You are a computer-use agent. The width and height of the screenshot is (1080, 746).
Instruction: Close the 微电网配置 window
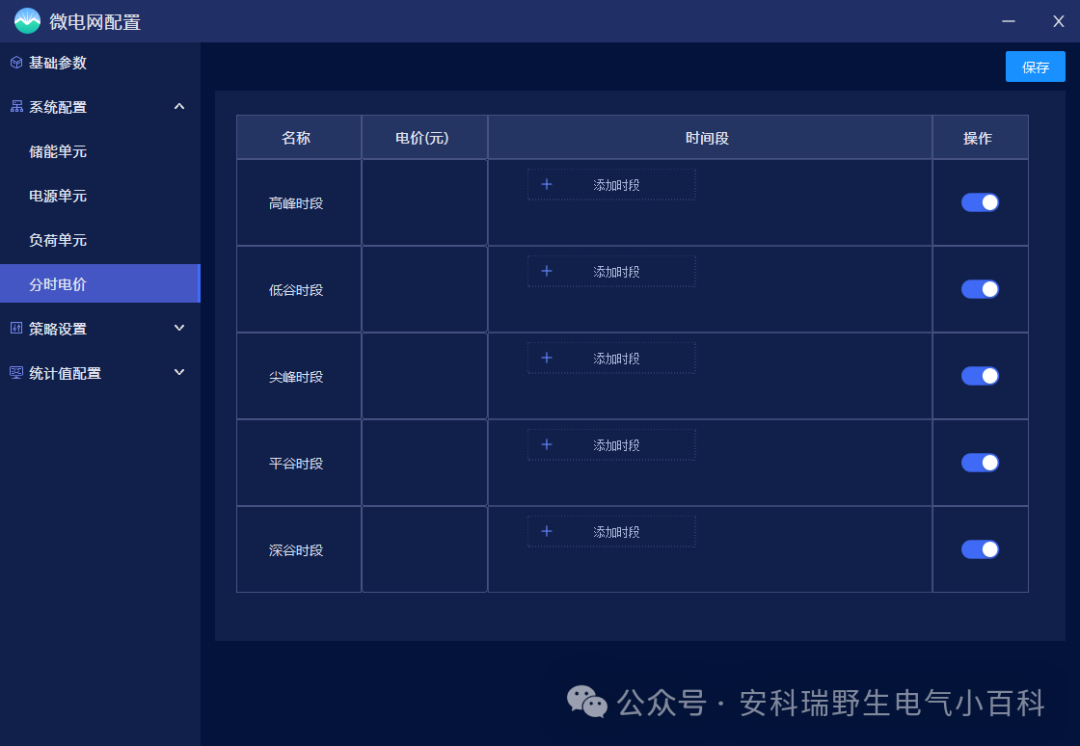pyautogui.click(x=1059, y=21)
